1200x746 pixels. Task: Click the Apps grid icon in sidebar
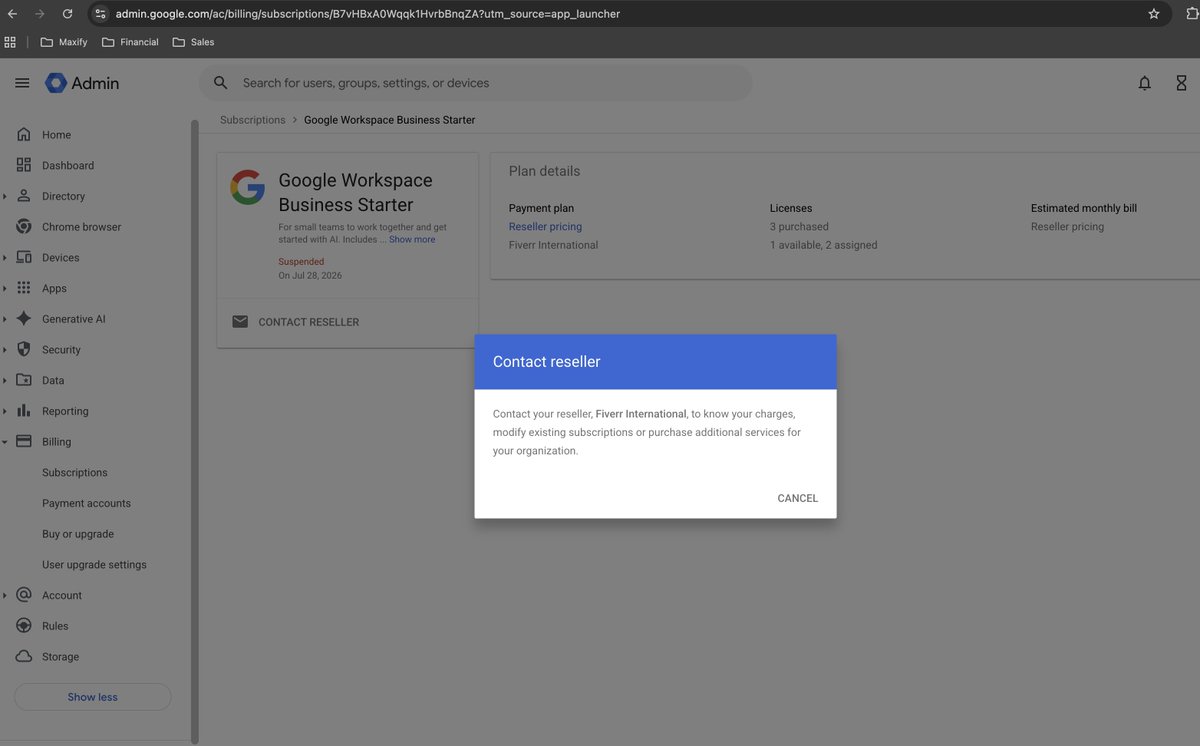24,288
